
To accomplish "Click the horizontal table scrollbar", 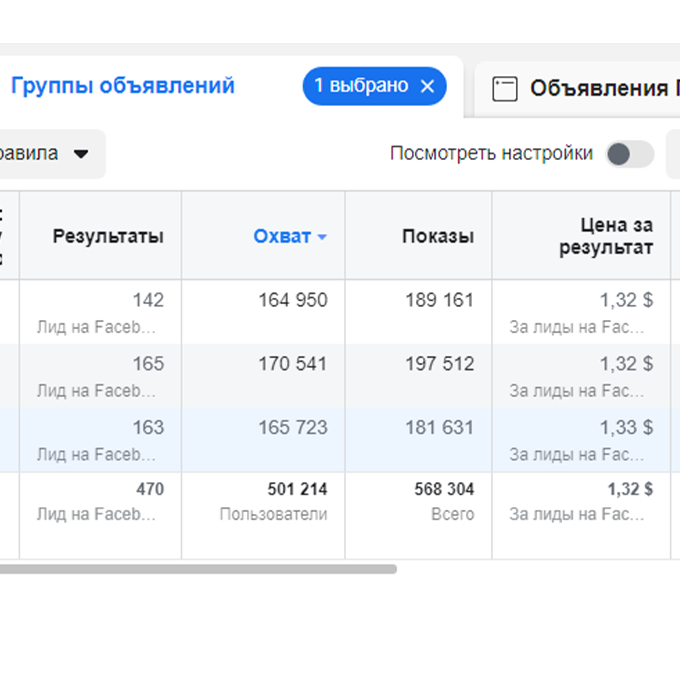I will pos(198,569).
